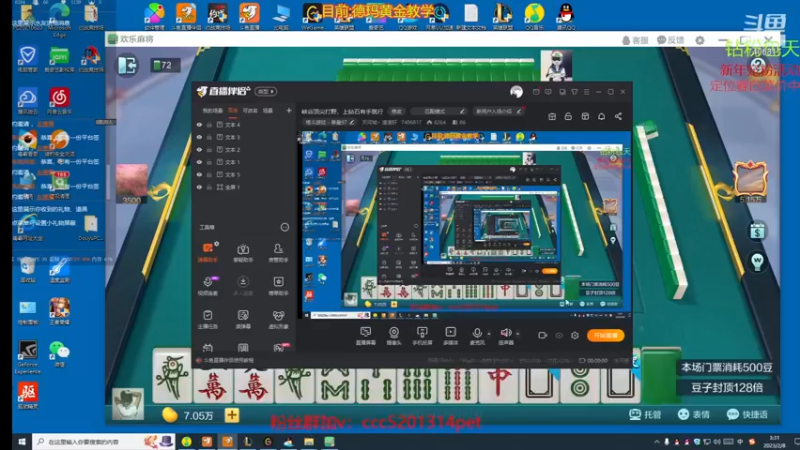Viewport: 800px width, 450px height.
Task: Switch to the highlighted orange scene tab
Action: [x=233, y=111]
